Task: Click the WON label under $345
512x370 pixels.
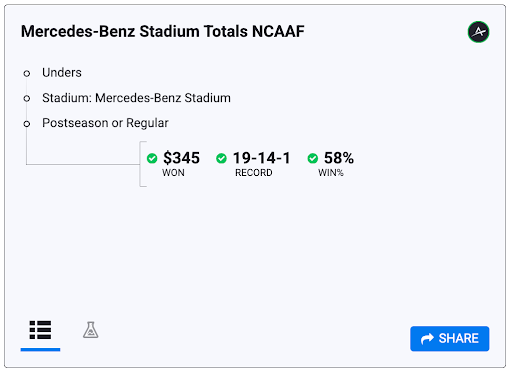Action: click(x=173, y=173)
